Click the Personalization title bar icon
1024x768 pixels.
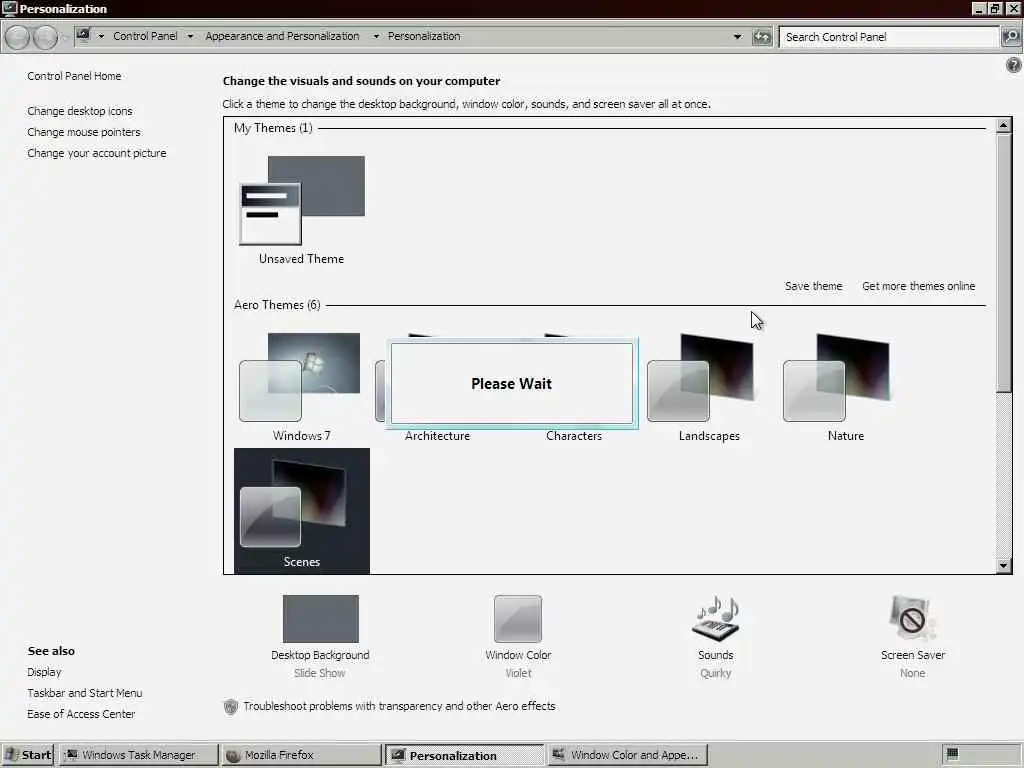click(x=9, y=8)
